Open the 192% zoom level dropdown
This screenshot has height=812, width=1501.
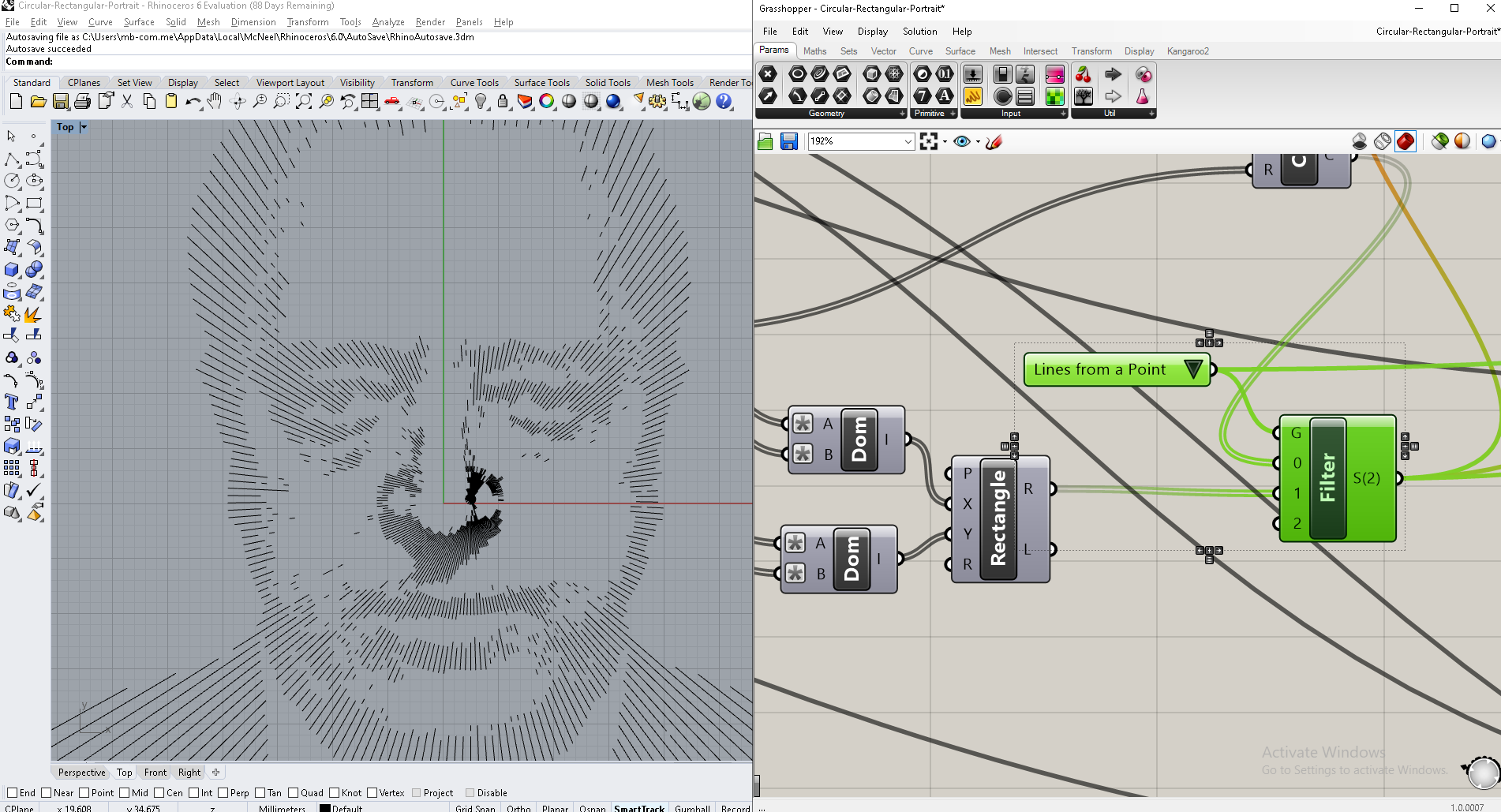click(x=908, y=141)
